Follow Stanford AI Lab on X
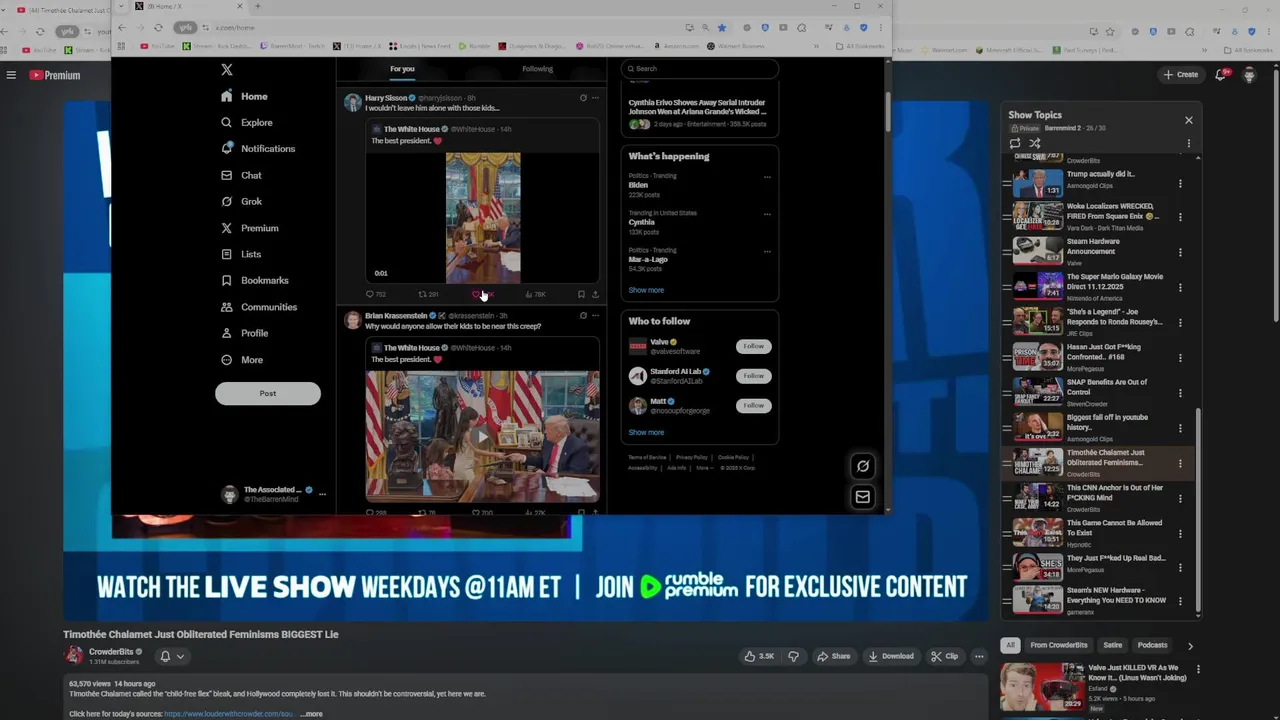The image size is (1280, 720). click(754, 376)
